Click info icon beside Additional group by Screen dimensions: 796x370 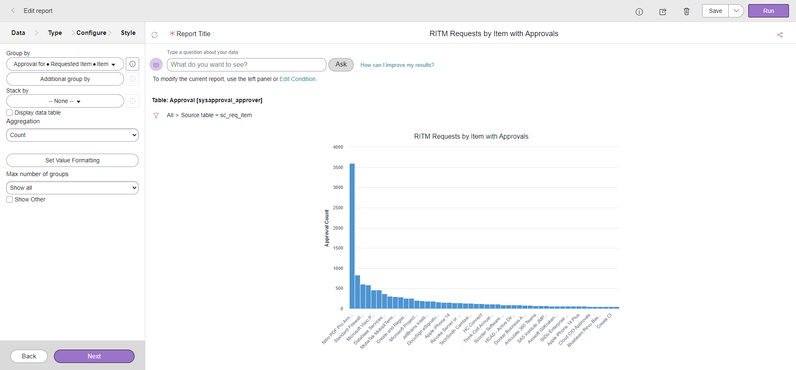pos(132,79)
